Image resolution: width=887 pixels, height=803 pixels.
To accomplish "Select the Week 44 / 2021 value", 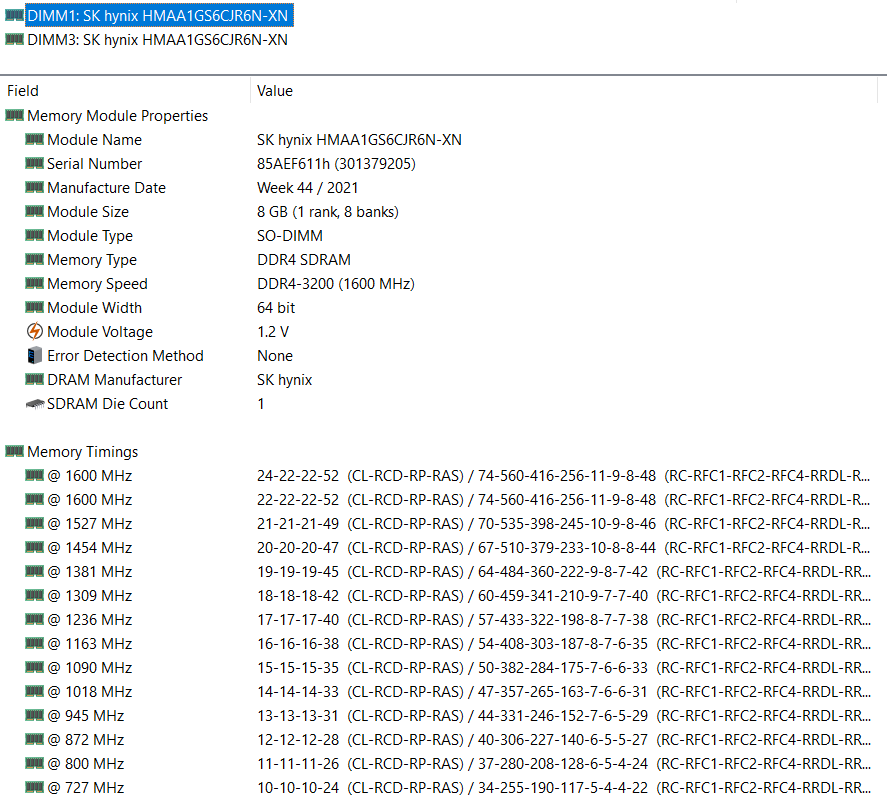I will [x=307, y=188].
